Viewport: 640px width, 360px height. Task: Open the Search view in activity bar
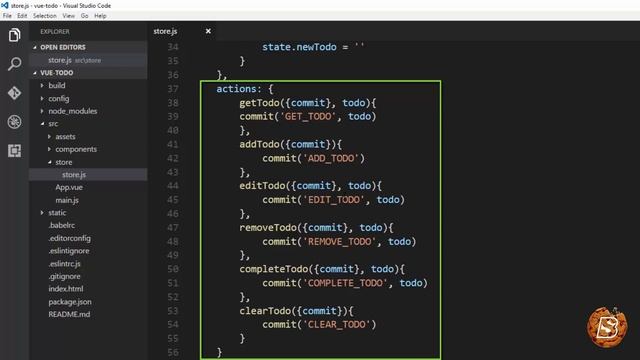coord(14,64)
